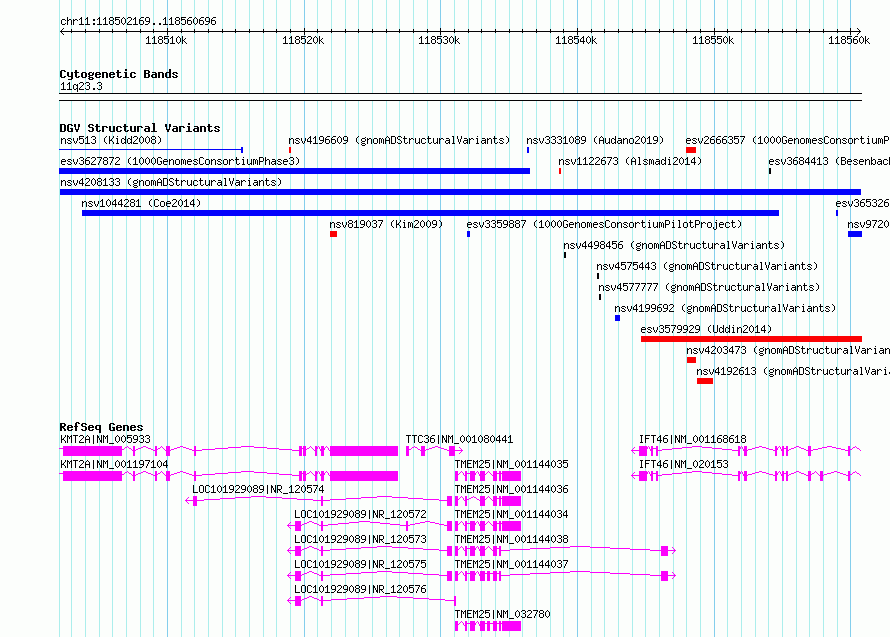Screen dimensions: 890x637
Task: Click nsv3331089 (Audano2019) label
Action: point(595,140)
